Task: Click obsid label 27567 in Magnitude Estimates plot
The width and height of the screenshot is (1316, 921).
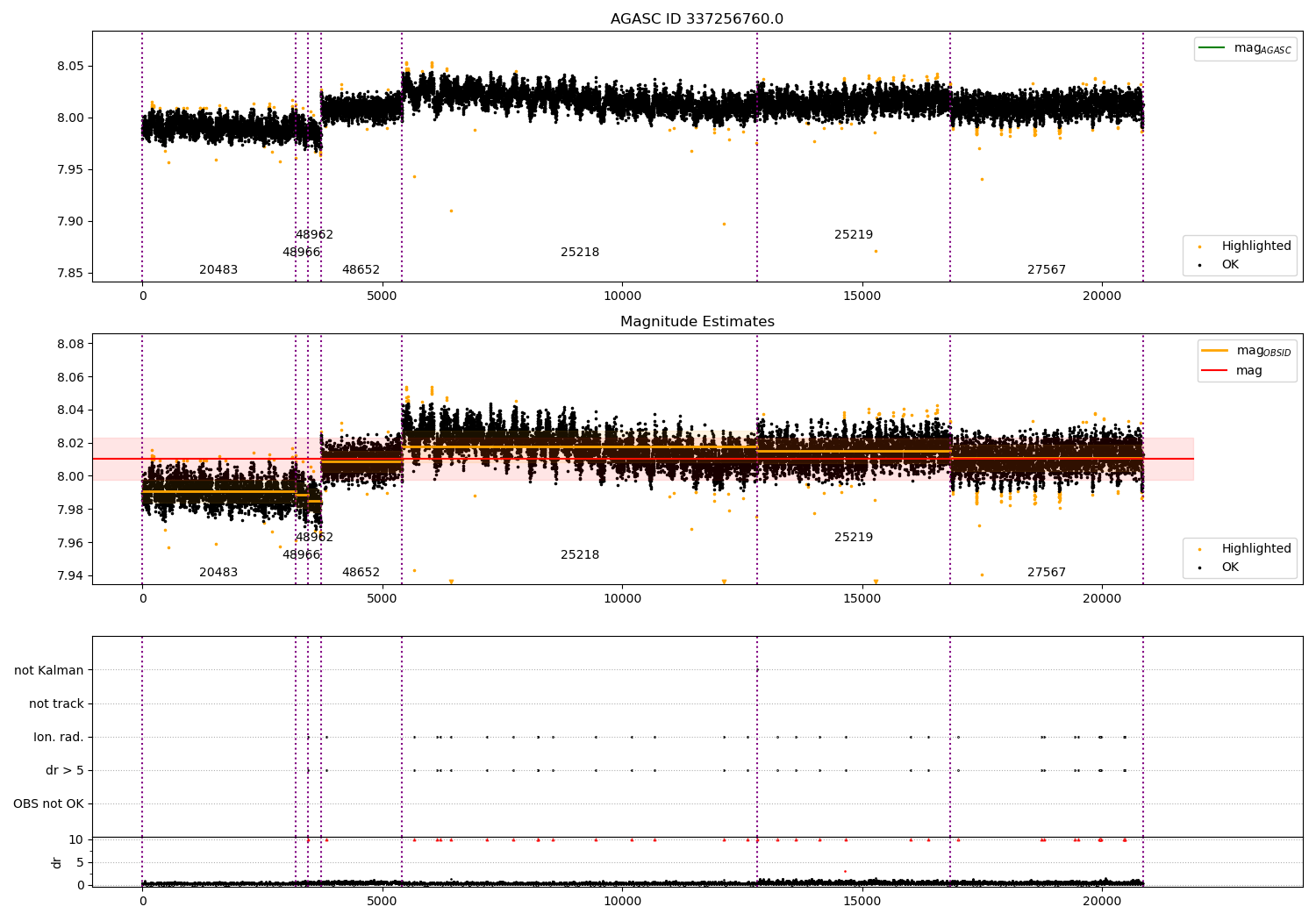Action: coord(1047,573)
